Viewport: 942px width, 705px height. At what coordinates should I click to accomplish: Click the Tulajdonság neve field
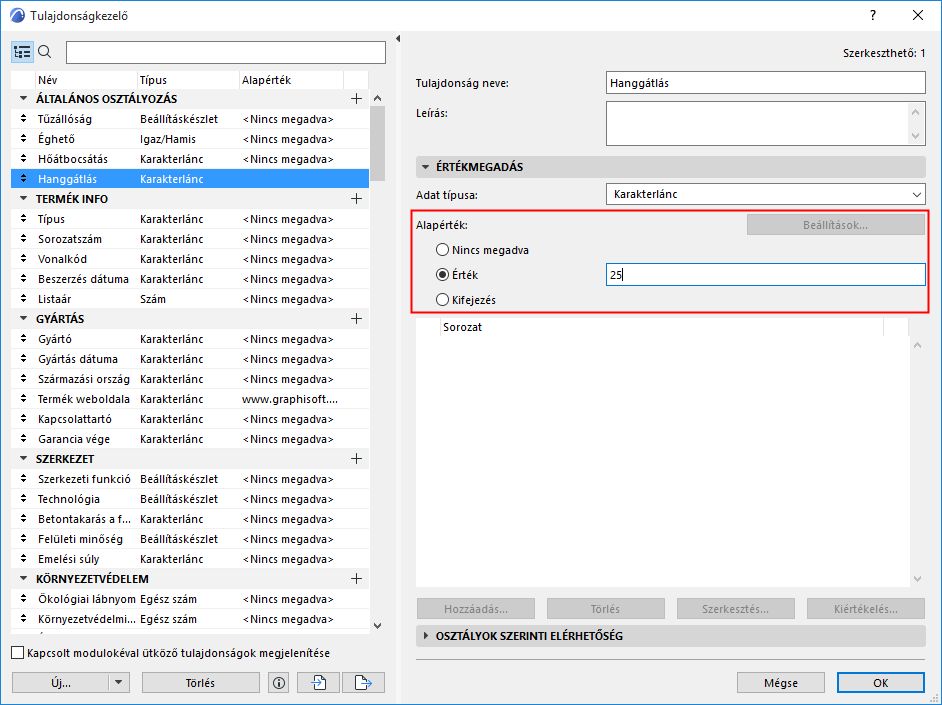coord(765,83)
